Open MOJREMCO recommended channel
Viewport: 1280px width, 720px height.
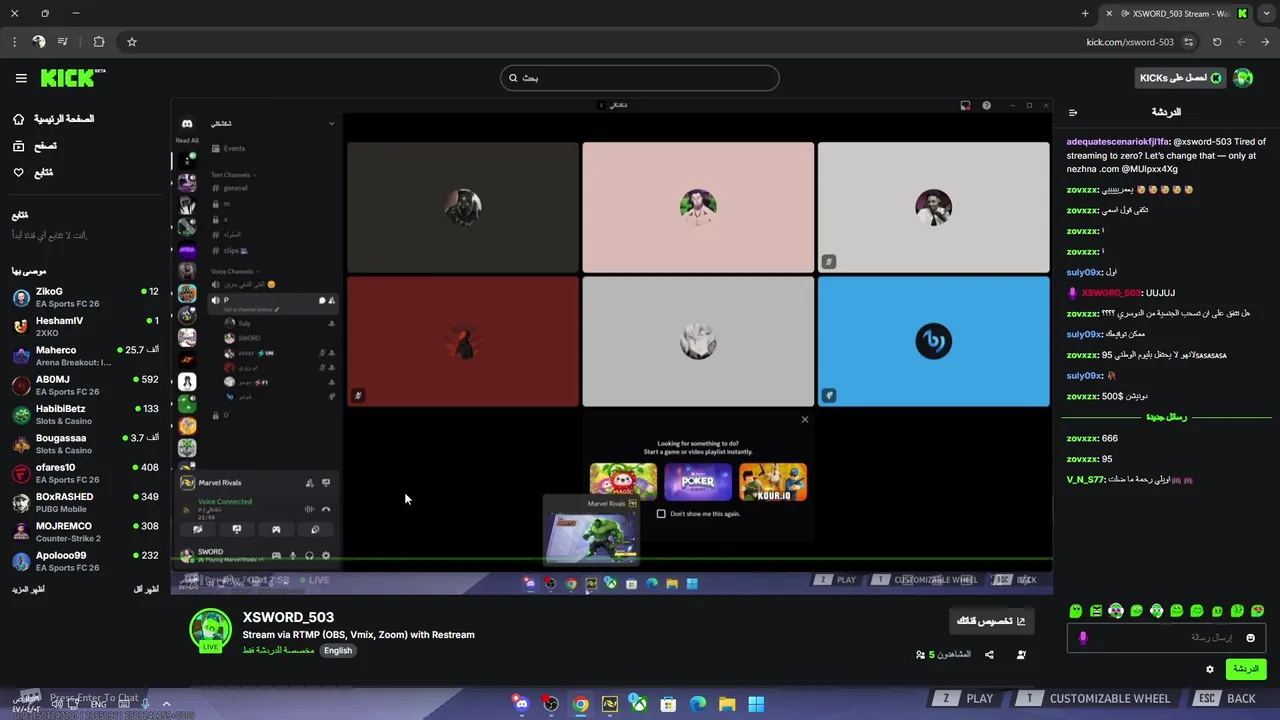click(85, 531)
